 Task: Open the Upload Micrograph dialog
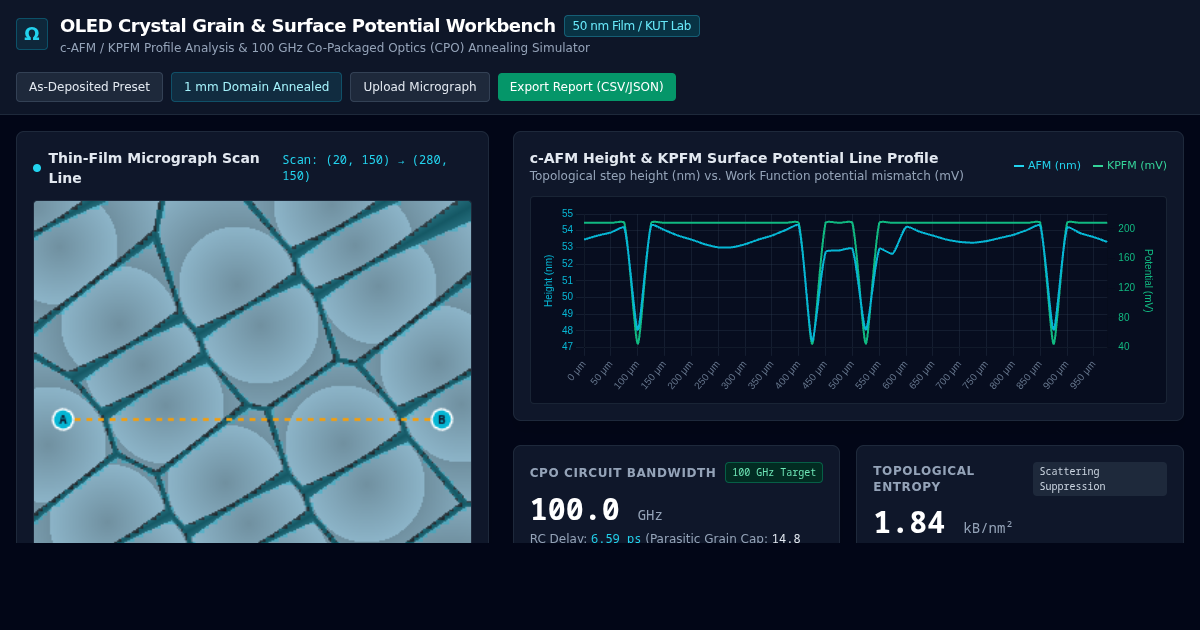pyautogui.click(x=420, y=87)
